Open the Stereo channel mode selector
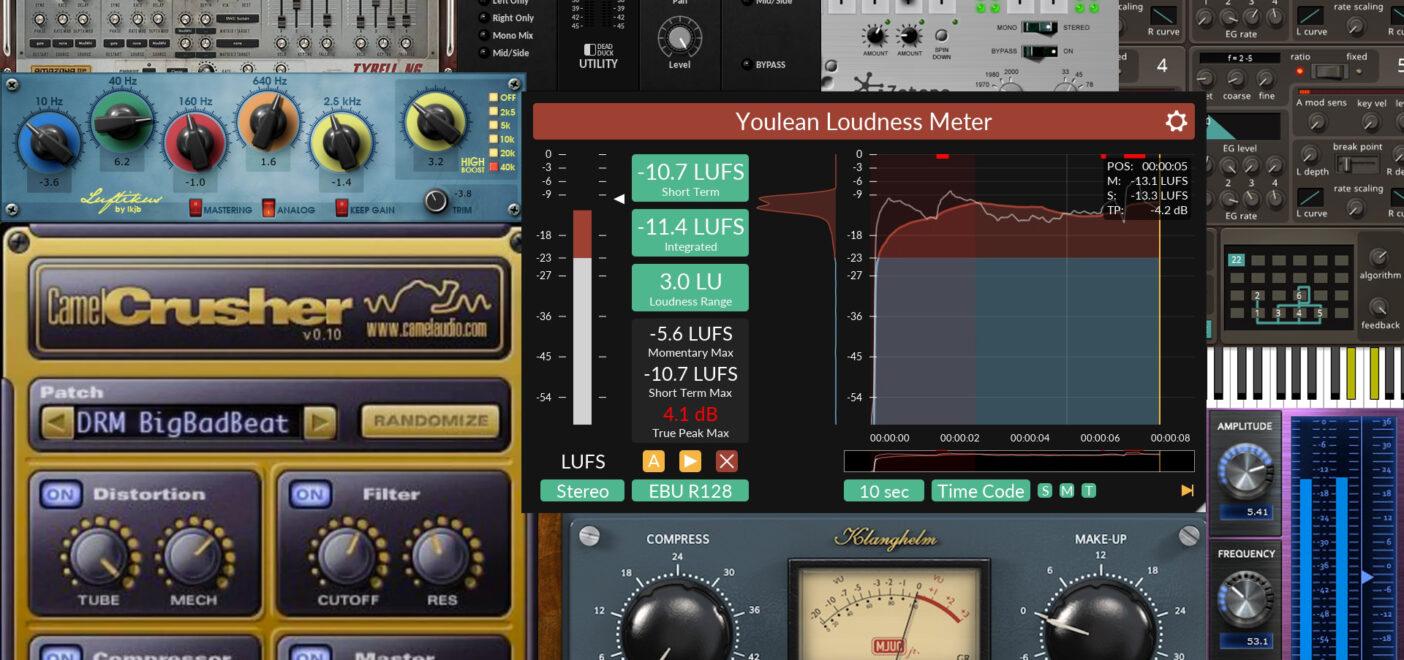Image resolution: width=1404 pixels, height=660 pixels. pos(583,490)
